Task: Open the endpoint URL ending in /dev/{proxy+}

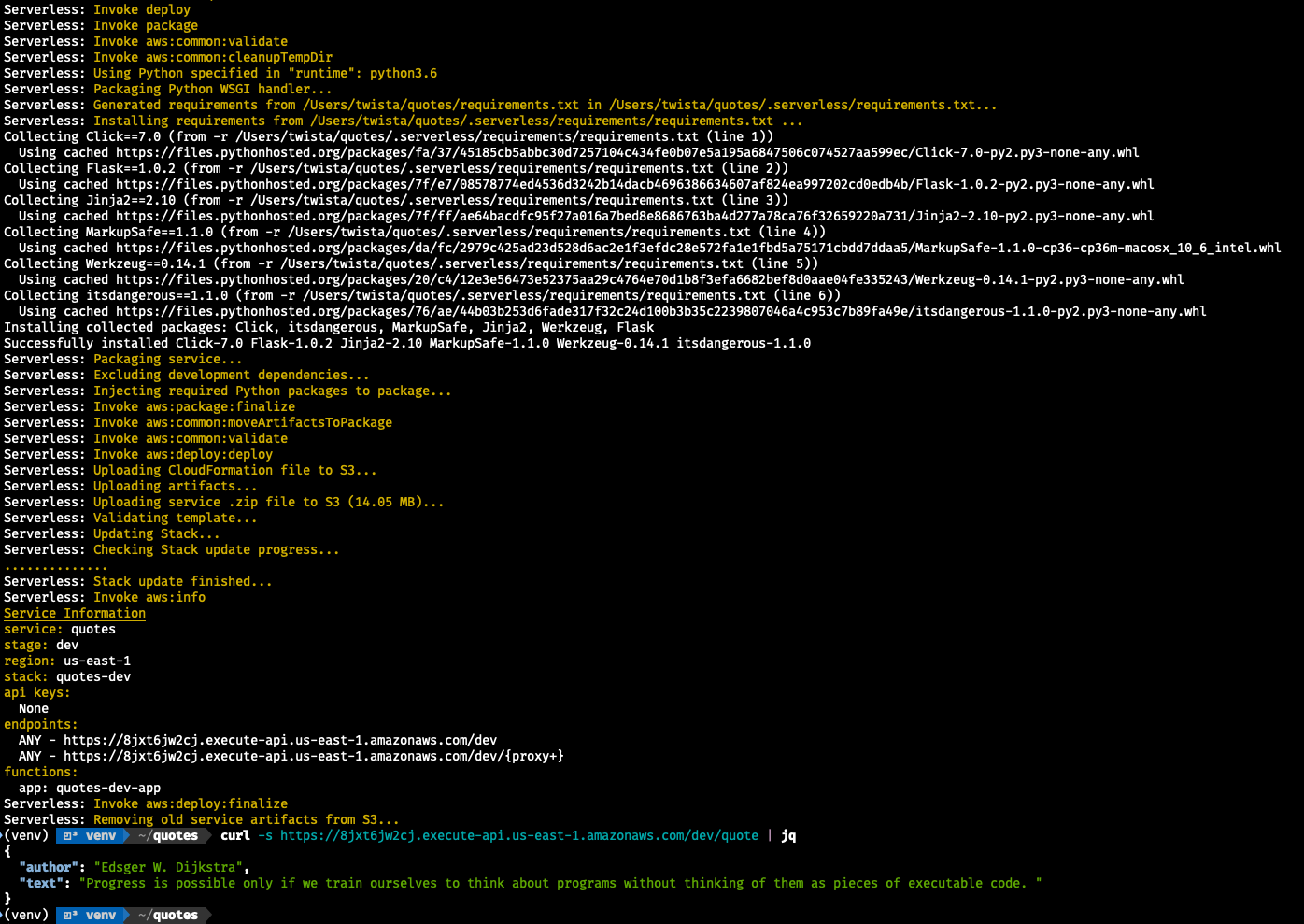Action: [x=313, y=756]
